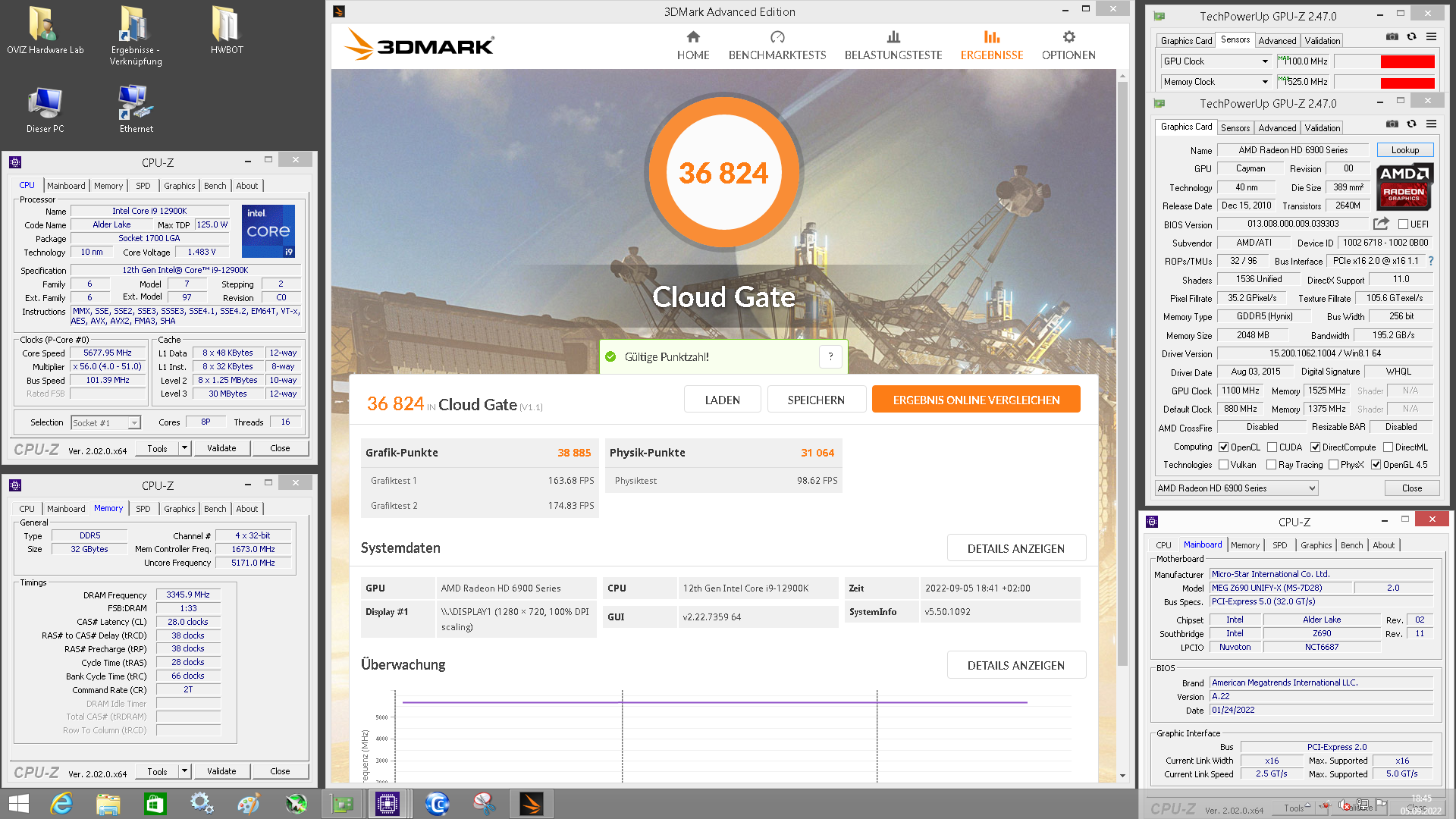
Task: Click the screenshot camera icon in the GPU-Z Sensors window
Action: point(1392,36)
